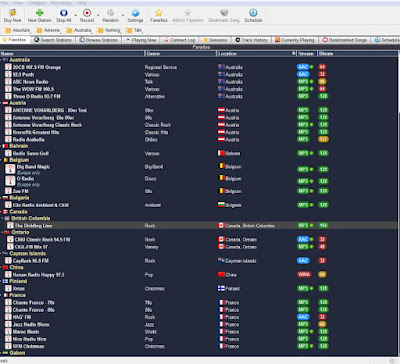This screenshot has width=400, height=364.
Task: Open the Absolute favorites folder
Action: pos(17,30)
